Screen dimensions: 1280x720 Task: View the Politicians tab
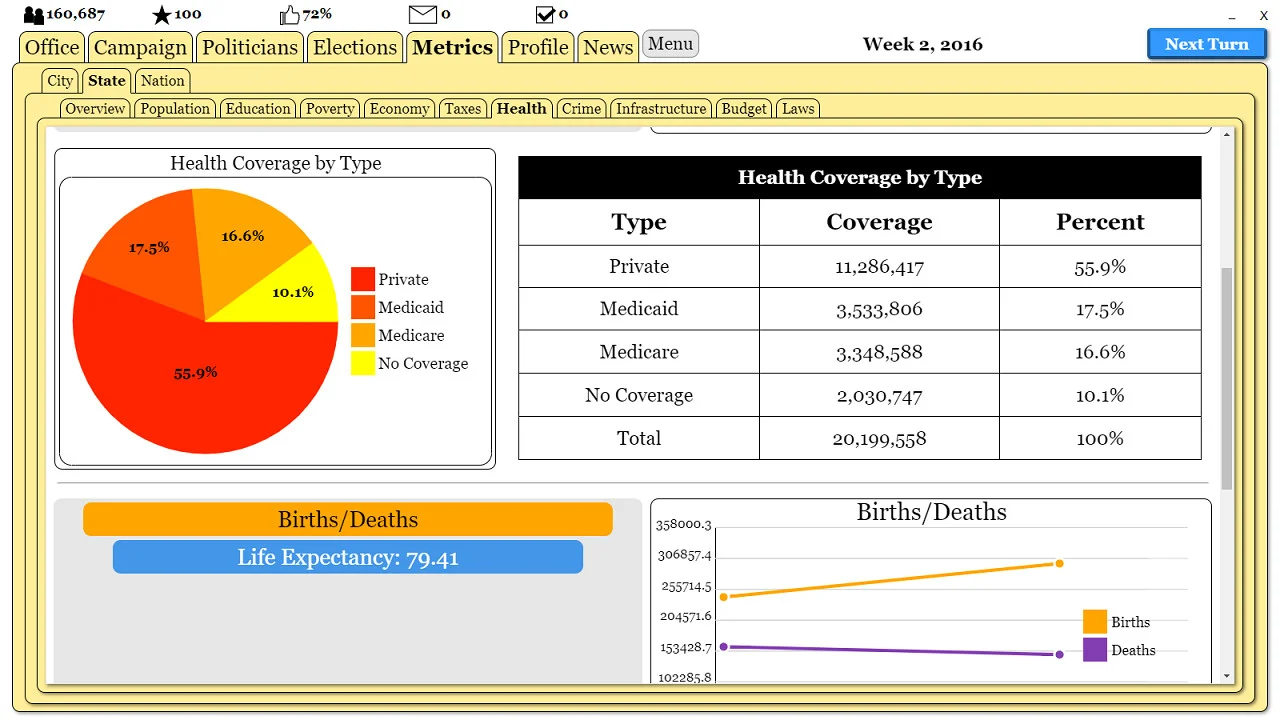[x=249, y=46]
